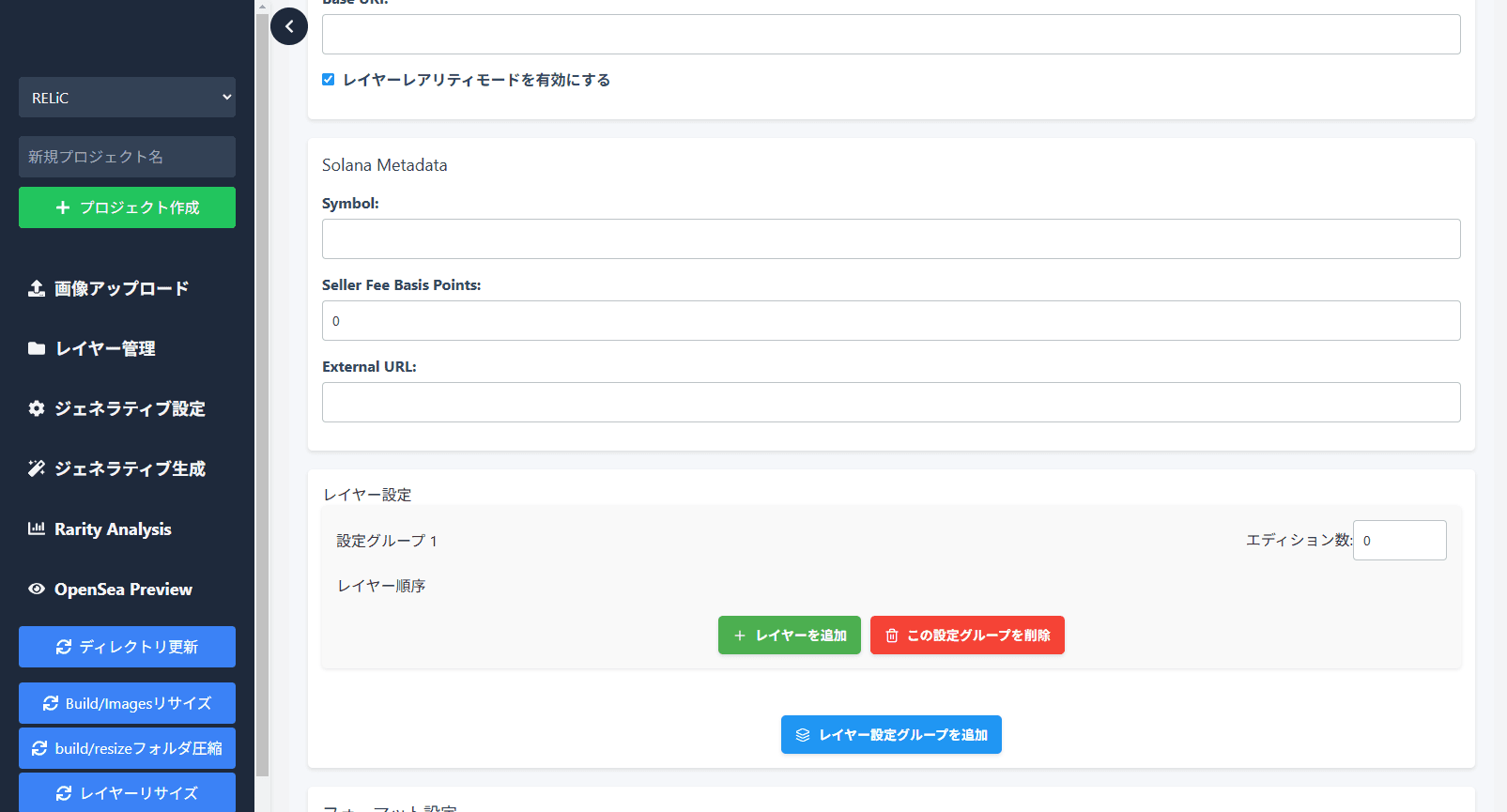This screenshot has width=1507, height=812.
Task: Click the Build/Imagesリサイズ button
Action: (x=127, y=703)
